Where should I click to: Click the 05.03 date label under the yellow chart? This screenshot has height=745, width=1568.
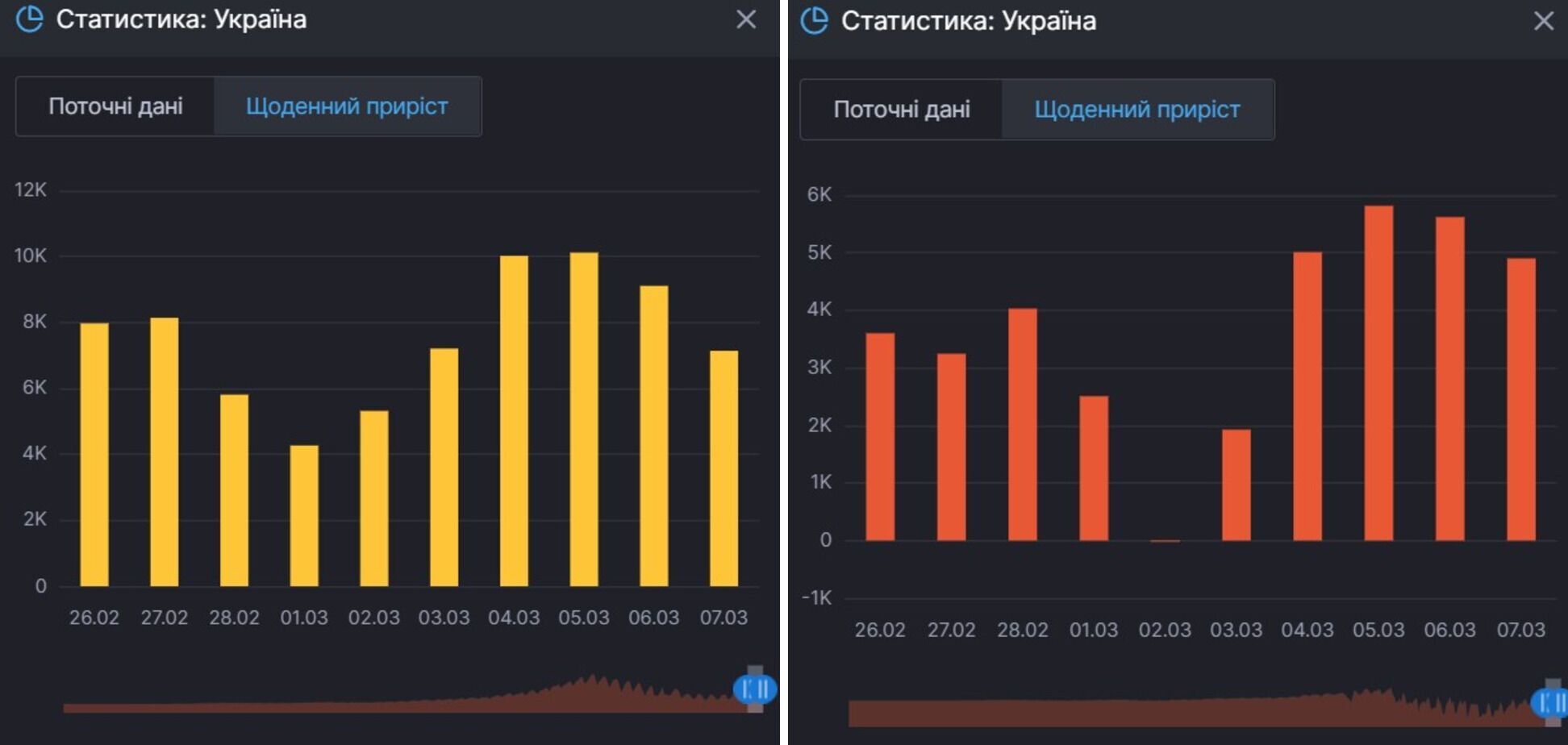coord(584,618)
